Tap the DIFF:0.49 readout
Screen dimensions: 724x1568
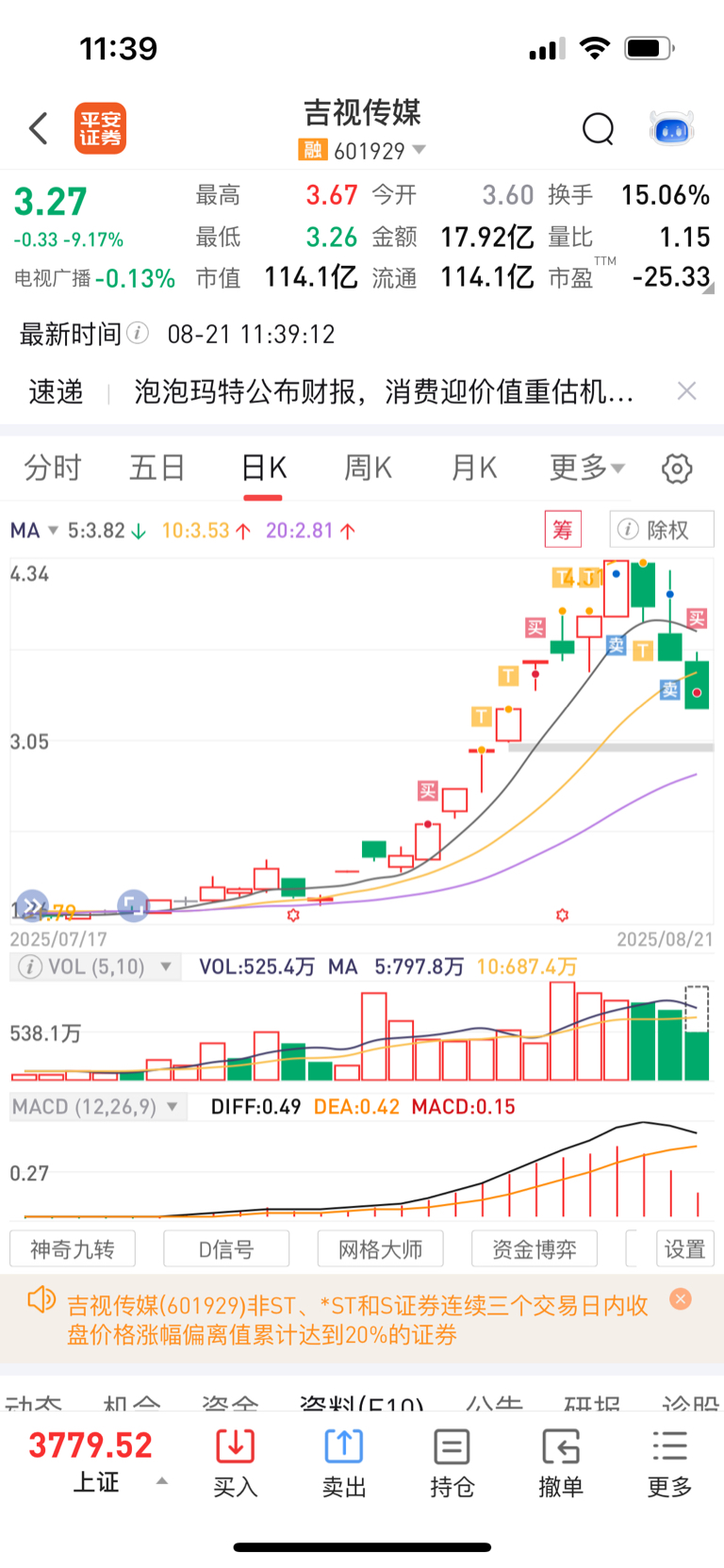point(255,1106)
